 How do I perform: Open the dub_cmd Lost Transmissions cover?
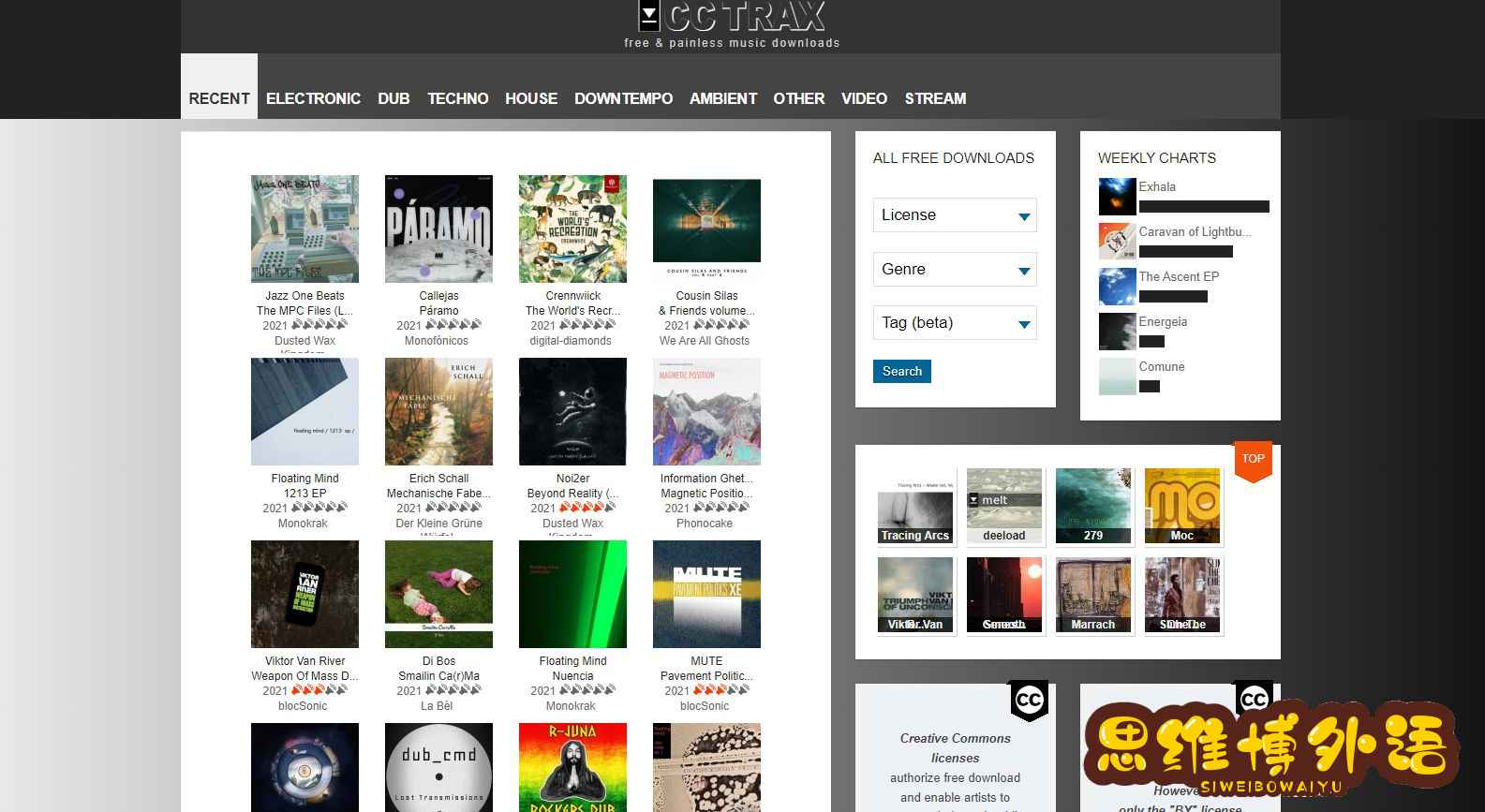[438, 767]
